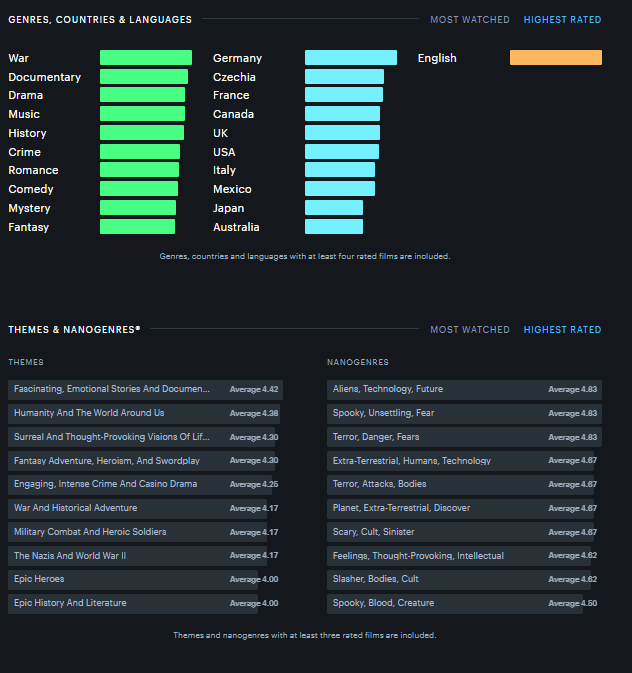The width and height of the screenshot is (632, 673).
Task: Open the Epic History And Literature theme
Action: pyautogui.click(x=70, y=603)
